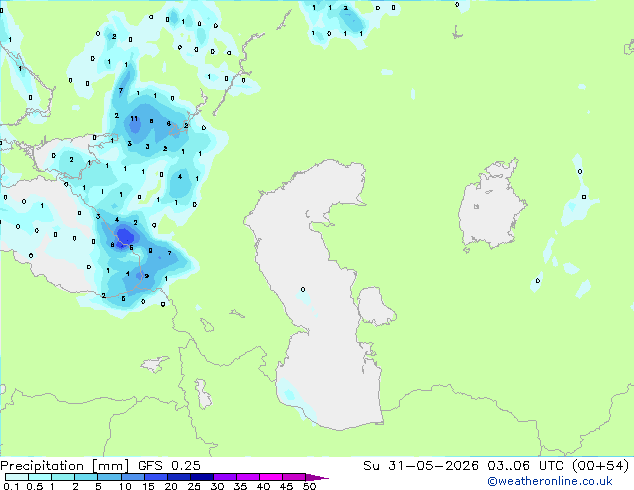Viewport: 634px width, 490px height.
Task: Click the legend scale label '40'
Action: click(x=263, y=486)
